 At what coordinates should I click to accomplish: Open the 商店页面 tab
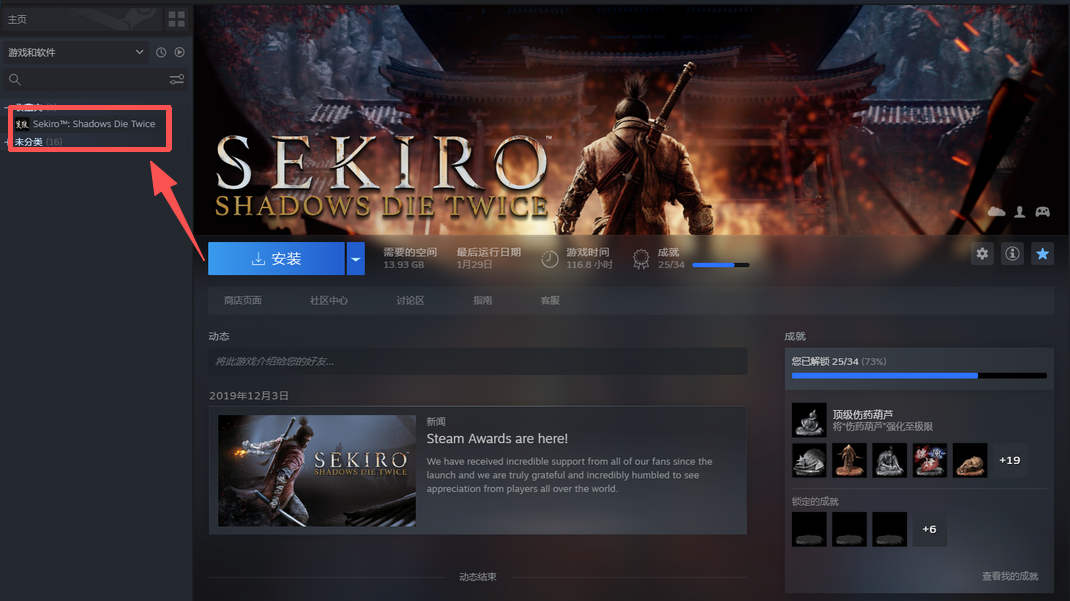point(243,300)
